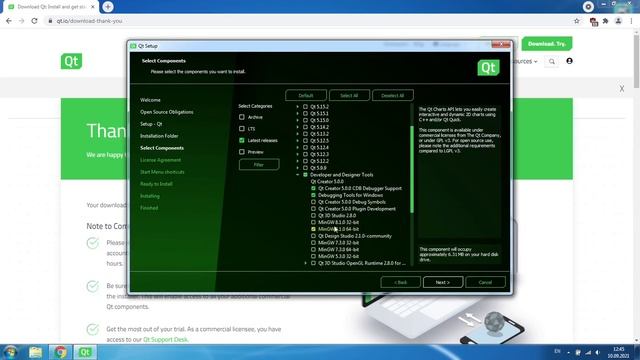
Task: Click the Filter button
Action: point(259,164)
